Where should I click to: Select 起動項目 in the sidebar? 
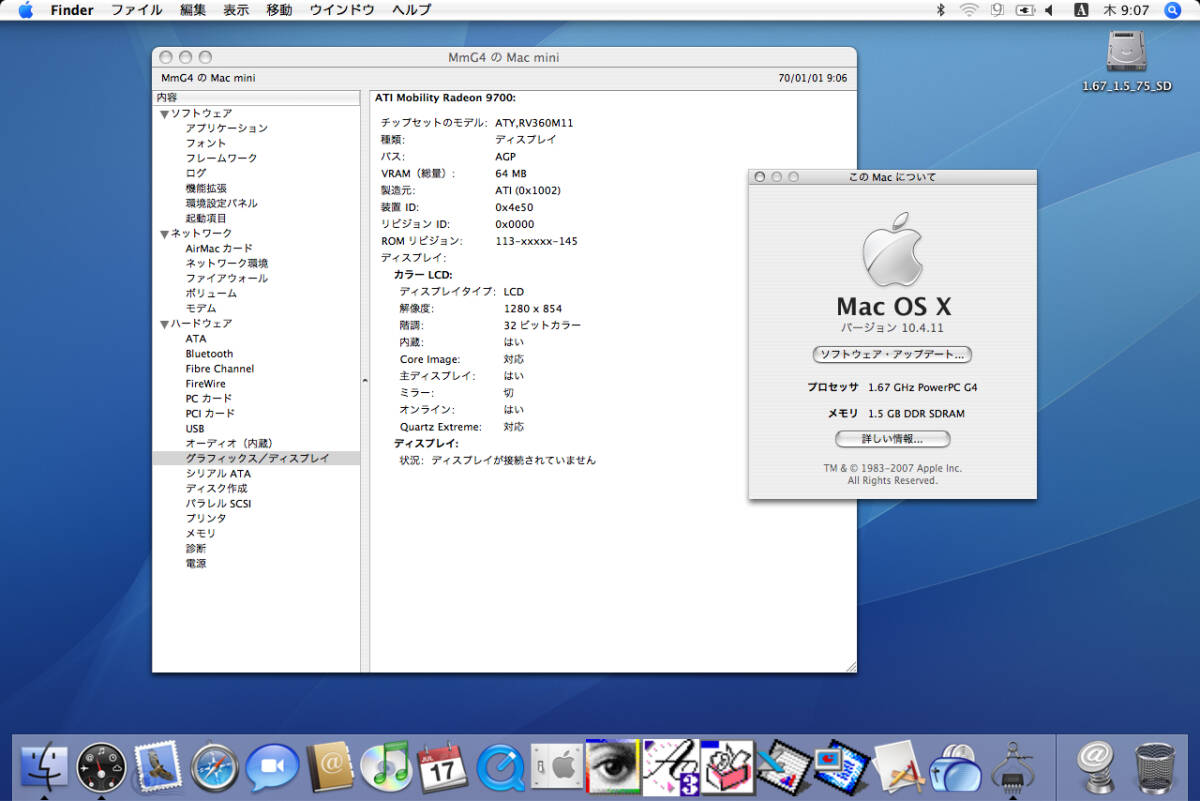click(x=206, y=218)
